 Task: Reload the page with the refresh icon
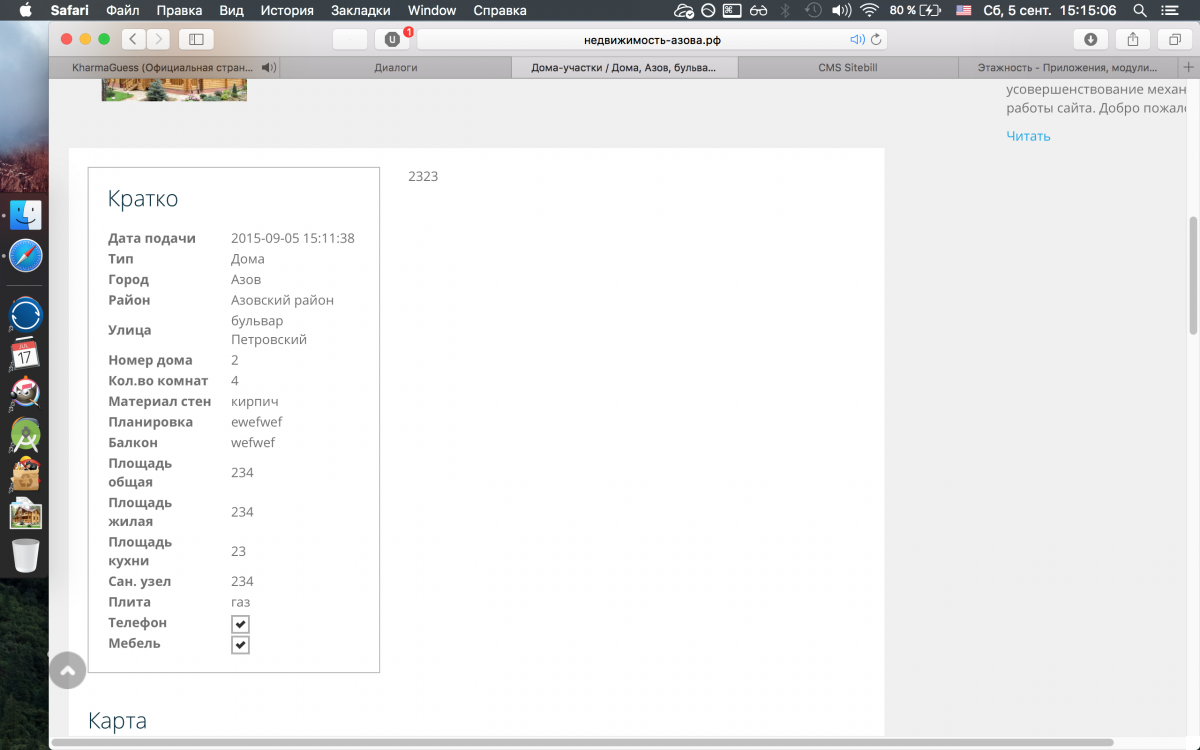click(x=876, y=40)
